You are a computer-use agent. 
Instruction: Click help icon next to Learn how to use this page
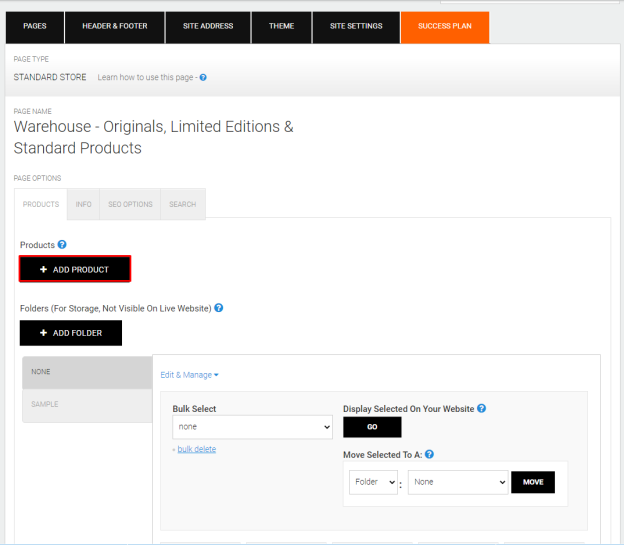tap(203, 77)
